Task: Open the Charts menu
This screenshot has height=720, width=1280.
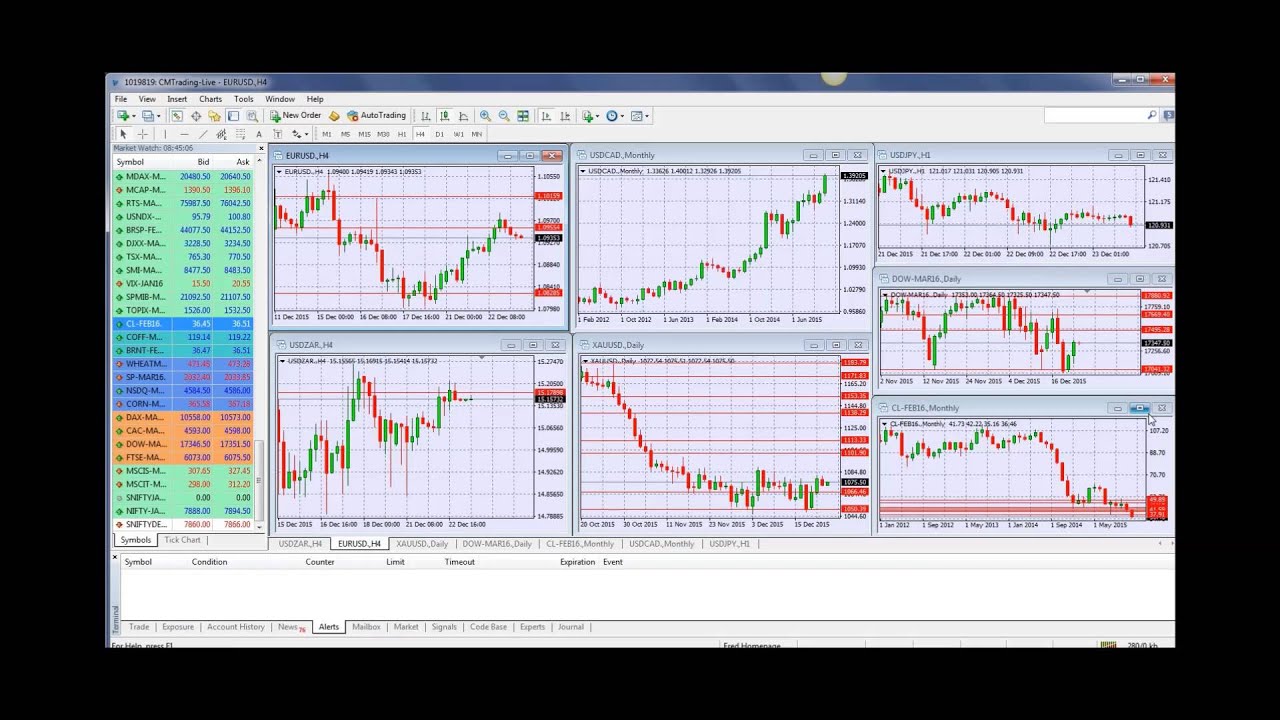Action: 210,99
